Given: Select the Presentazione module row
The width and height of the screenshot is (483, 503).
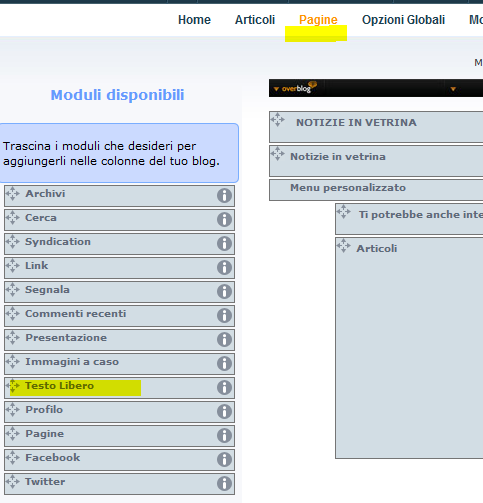Looking at the screenshot, I should pyautogui.click(x=119, y=340).
